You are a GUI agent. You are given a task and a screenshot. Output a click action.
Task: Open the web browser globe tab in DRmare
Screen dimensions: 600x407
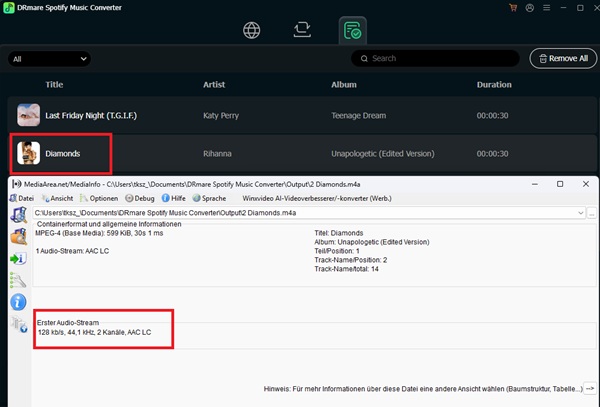(x=251, y=30)
